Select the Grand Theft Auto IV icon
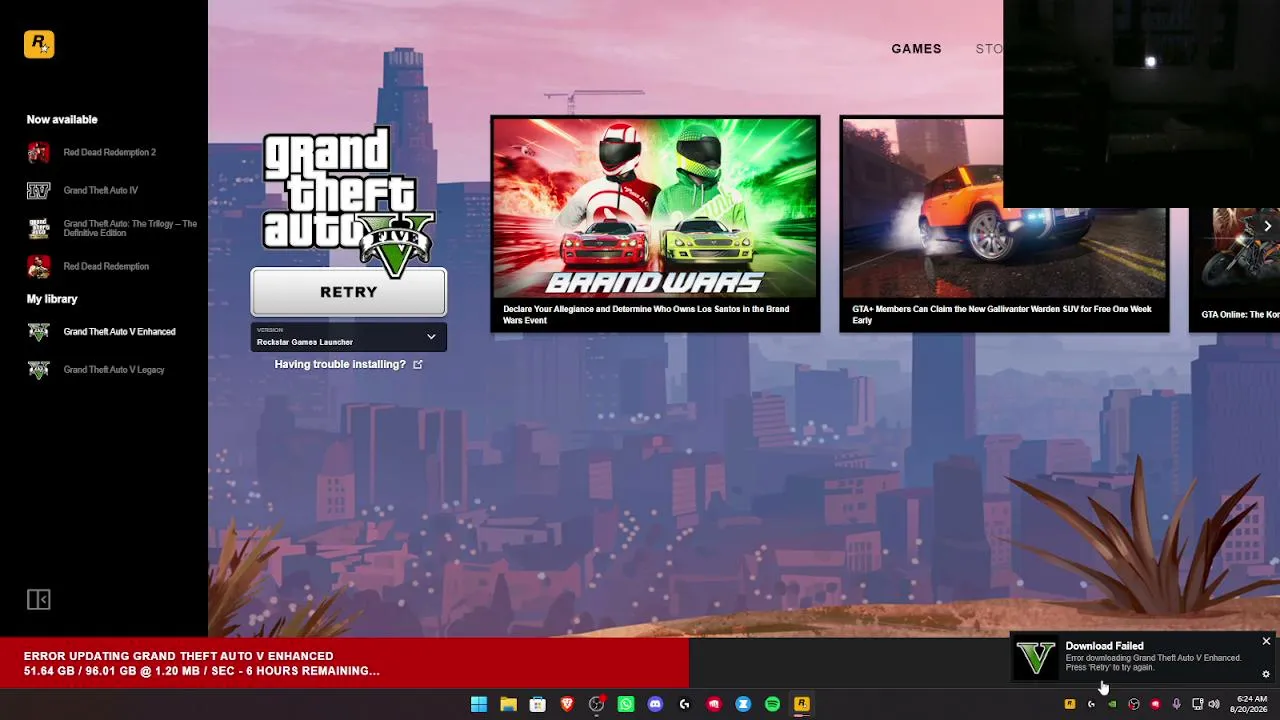This screenshot has width=1280, height=720. tap(38, 190)
